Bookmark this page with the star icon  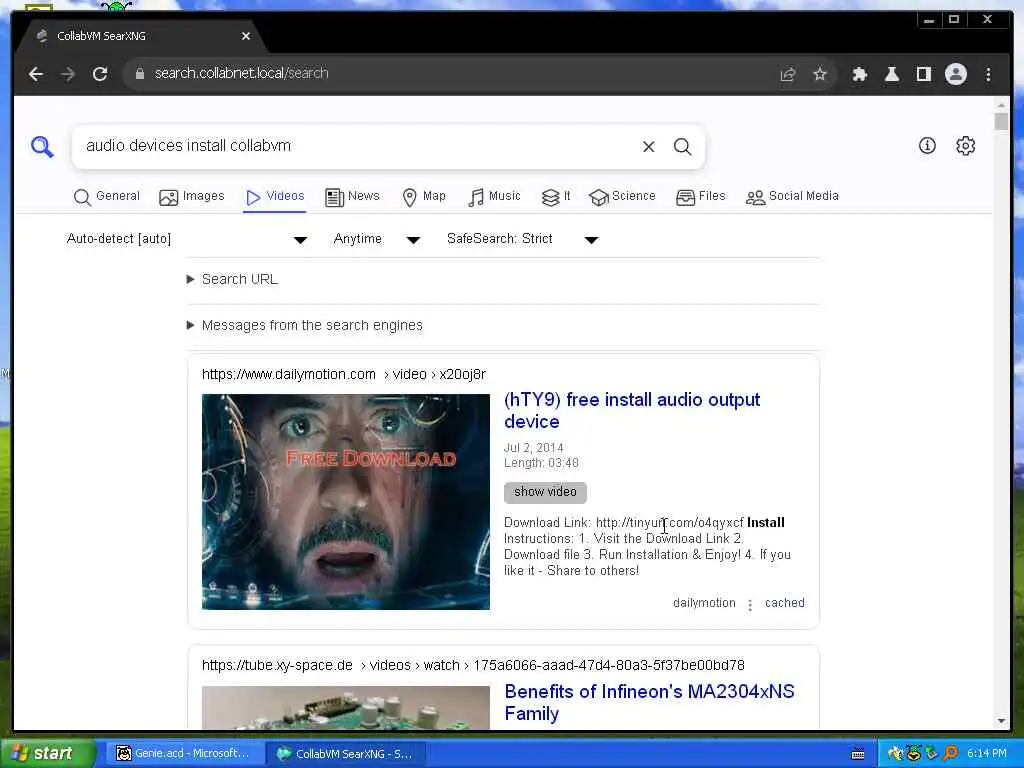tap(820, 74)
